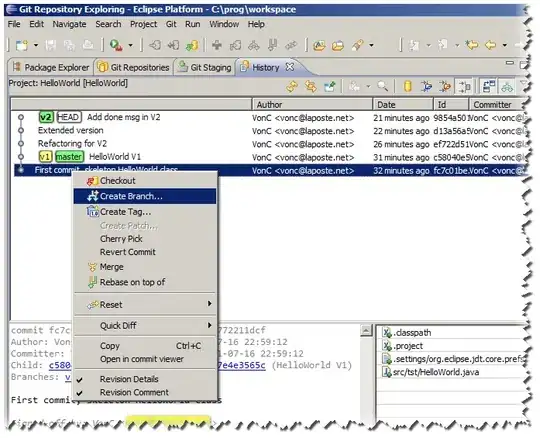Click the comment pane scrollbar up arrow
Viewport: 540px width, 438px height.
366,330
